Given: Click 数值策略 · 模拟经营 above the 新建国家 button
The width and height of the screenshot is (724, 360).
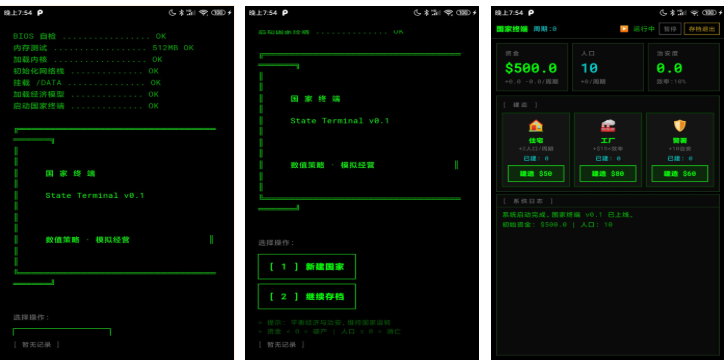Looking at the screenshot, I should click(332, 165).
